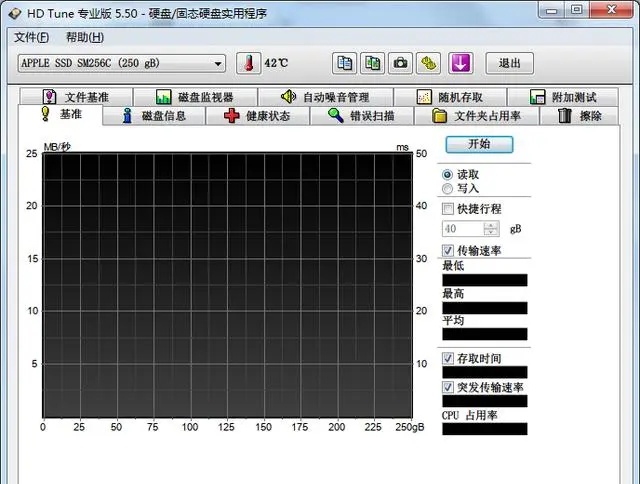Enable the 快捷行程 checkbox
This screenshot has height=484, width=640.
coord(448,209)
